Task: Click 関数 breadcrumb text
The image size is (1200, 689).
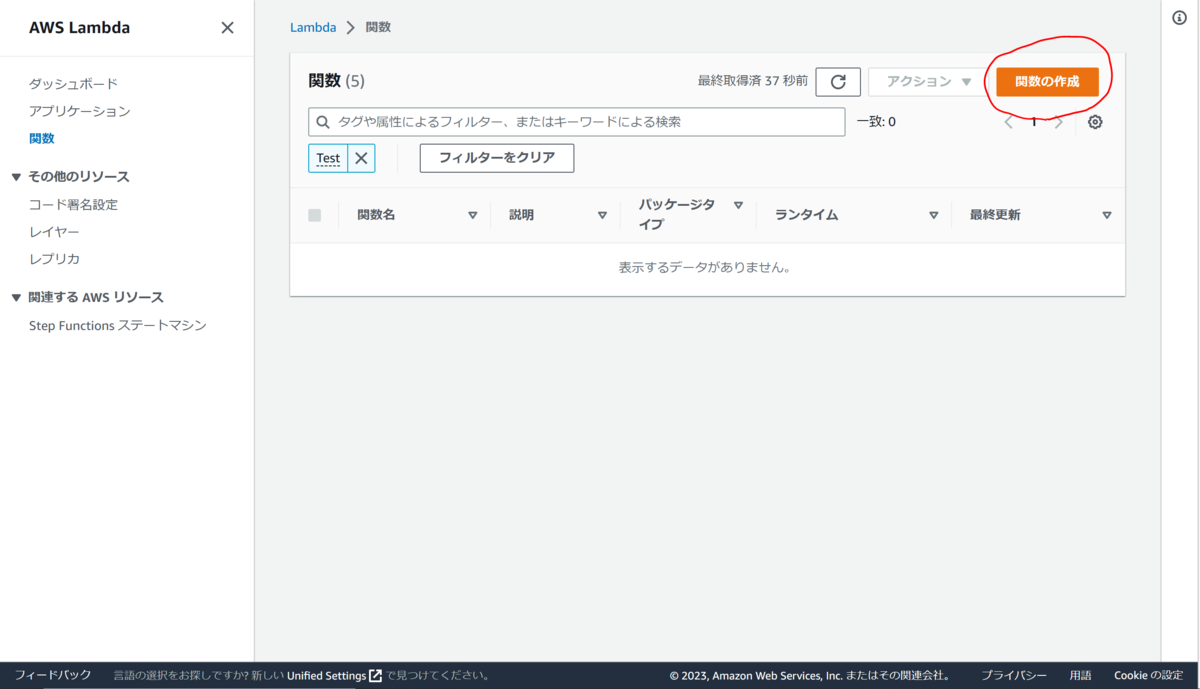Action: (x=379, y=28)
